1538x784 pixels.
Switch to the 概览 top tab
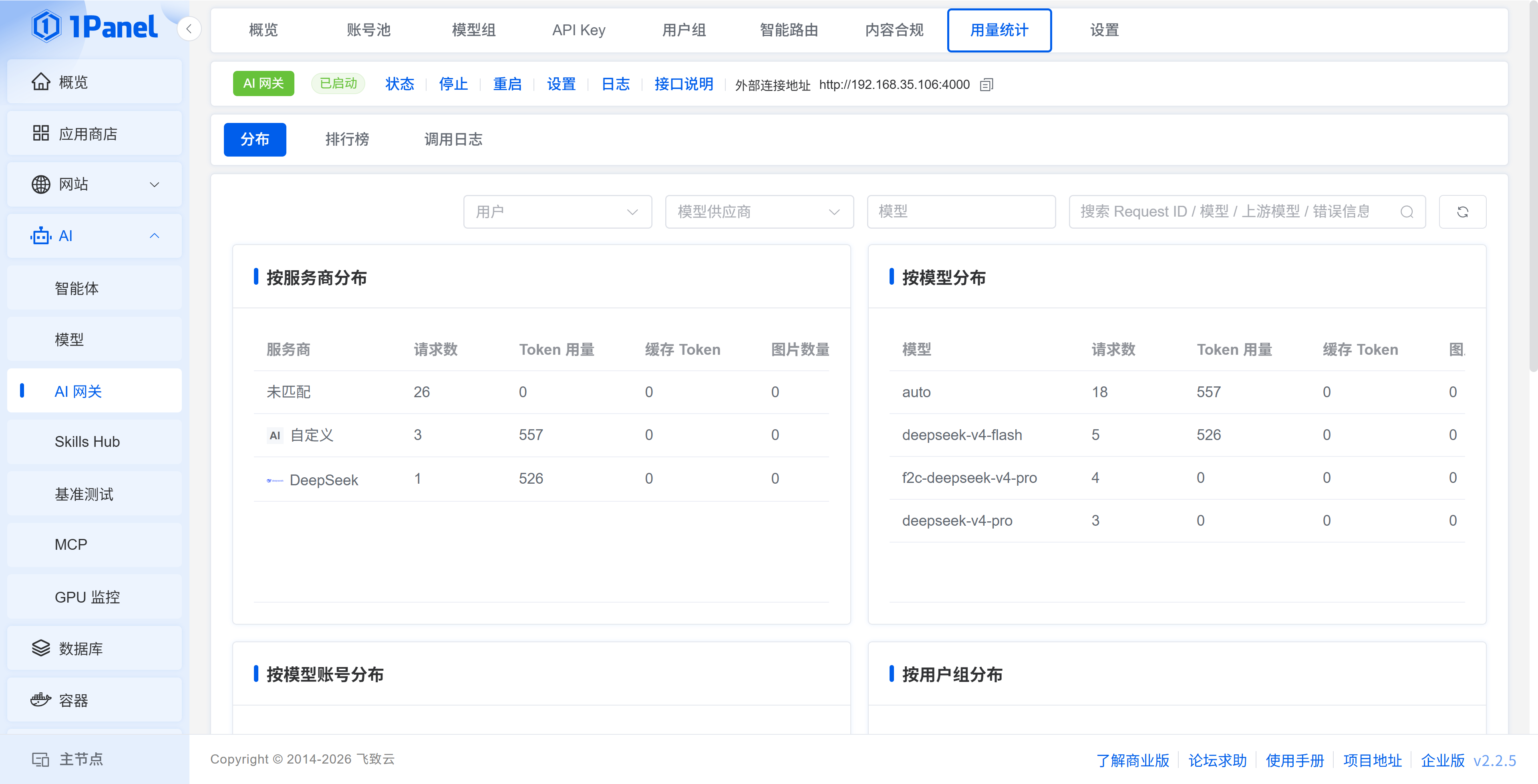pos(263,30)
